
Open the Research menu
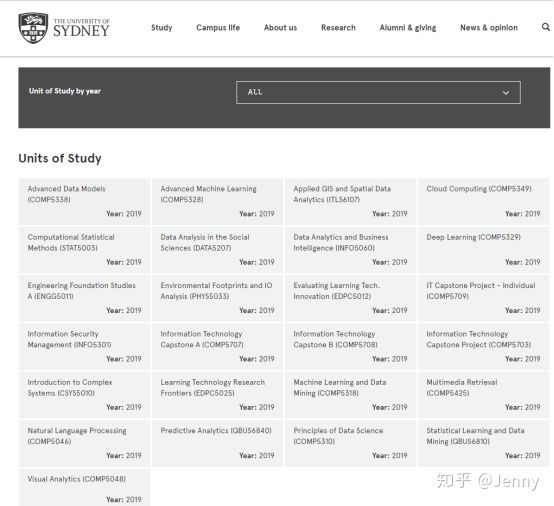click(x=338, y=28)
